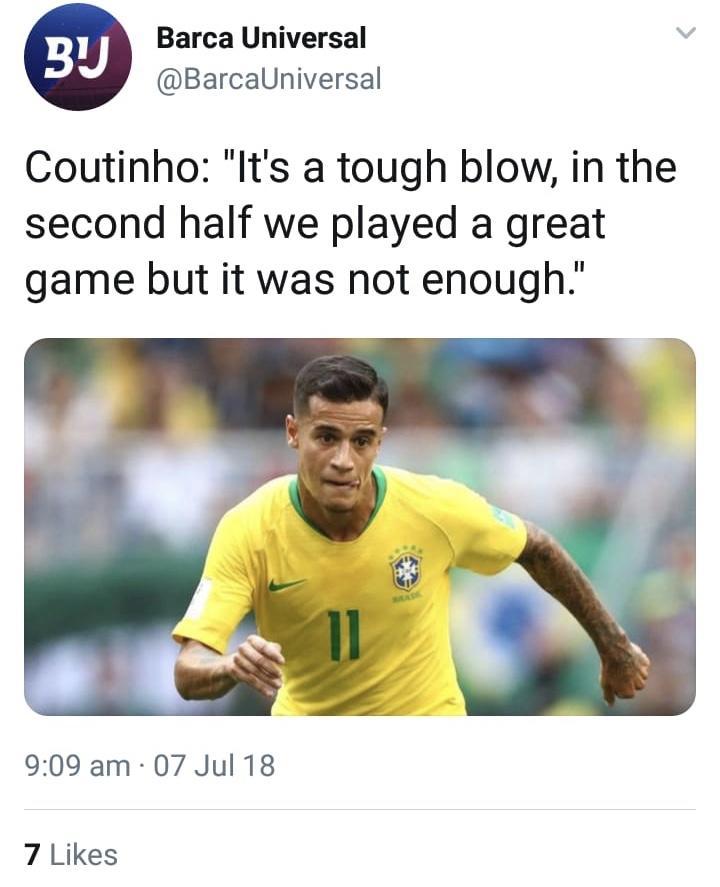Open the Barca Universal display name
This screenshot has width=720, height=887.
[x=261, y=38]
